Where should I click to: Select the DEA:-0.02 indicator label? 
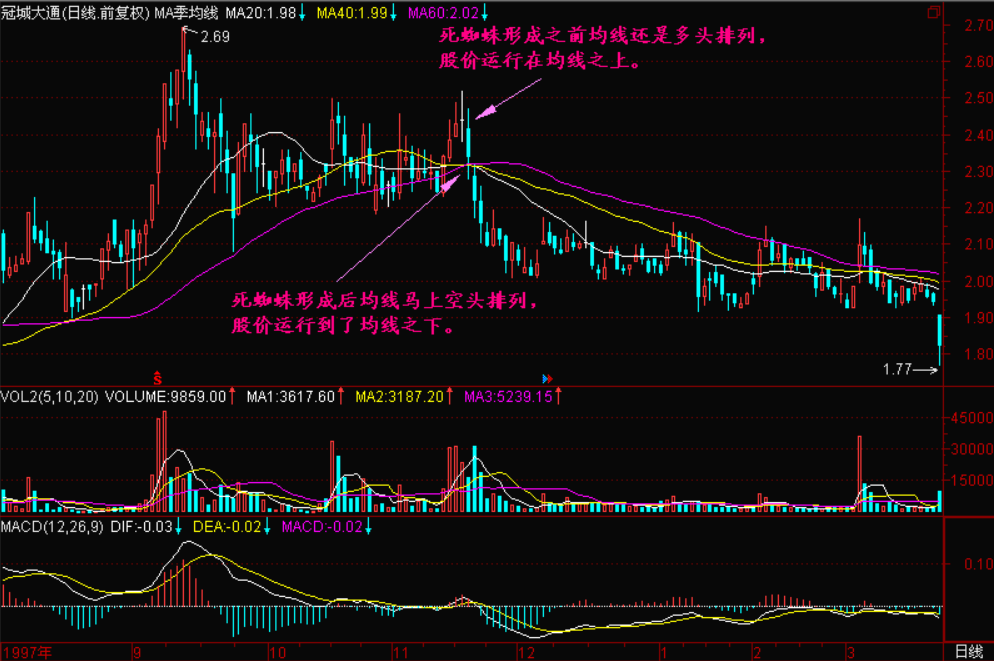(232, 526)
